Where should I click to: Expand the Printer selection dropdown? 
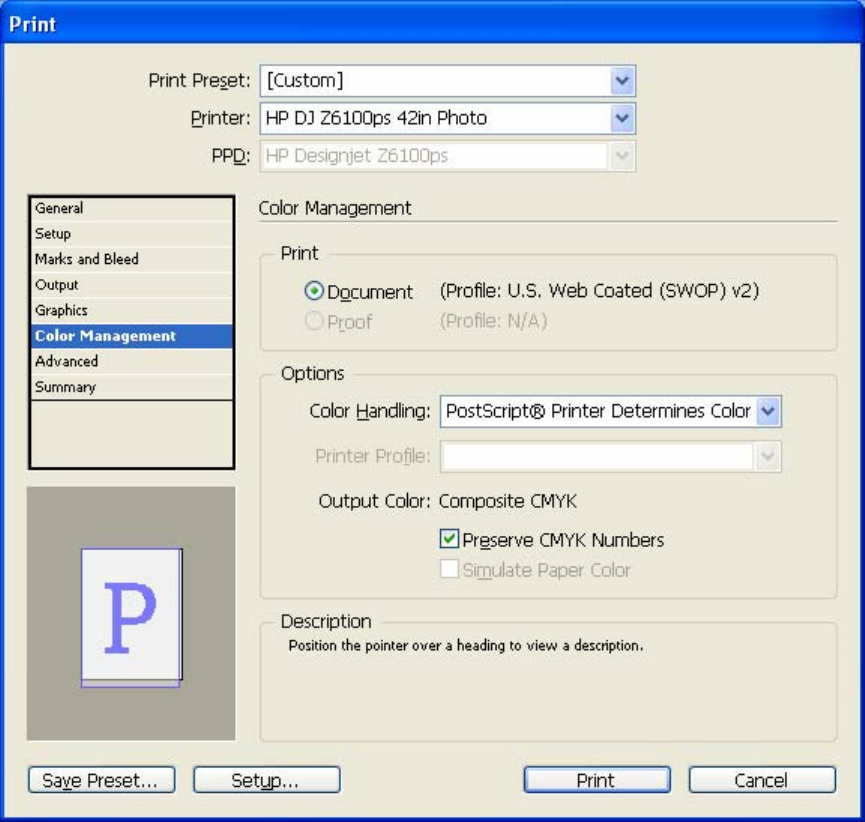click(622, 119)
